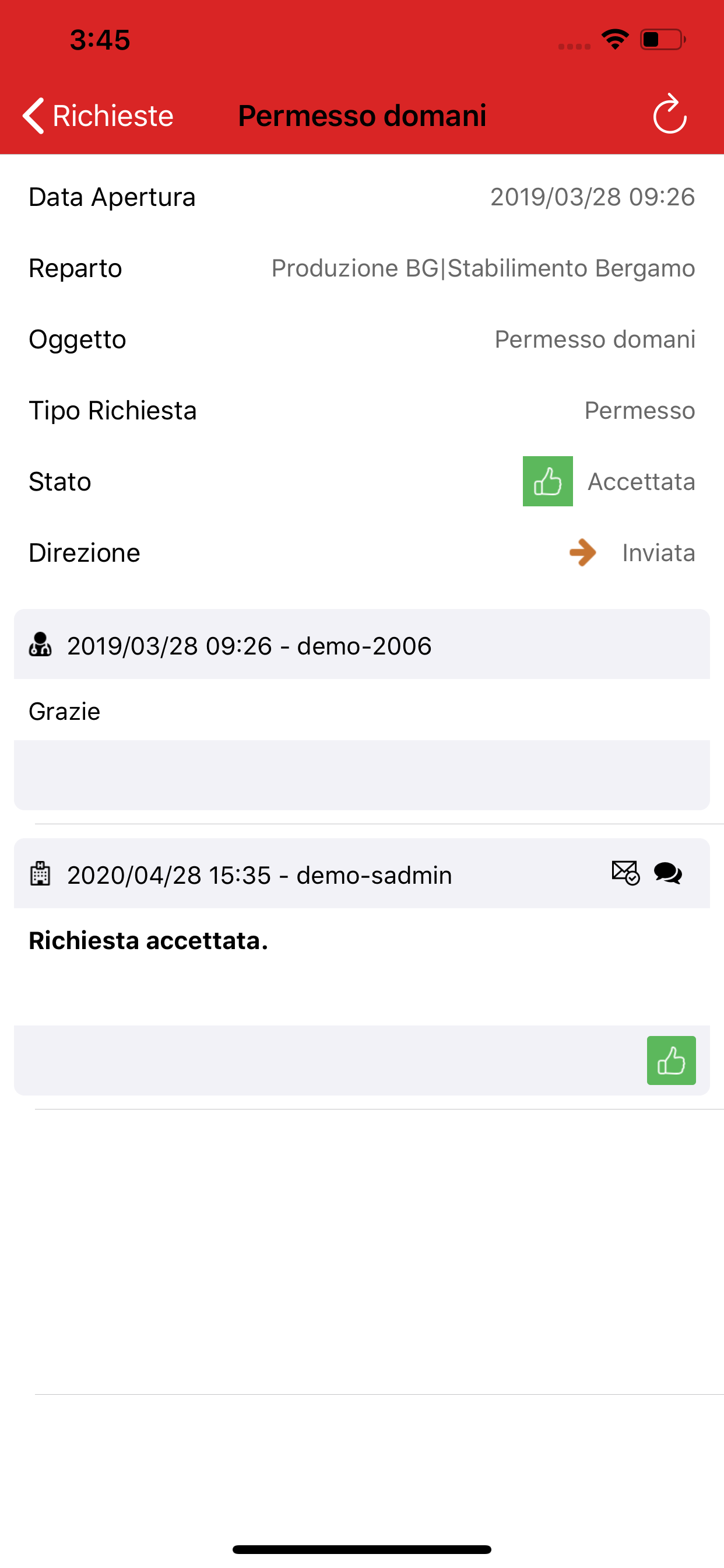
Task: Tap the battery indicator in status bar
Action: point(663,40)
